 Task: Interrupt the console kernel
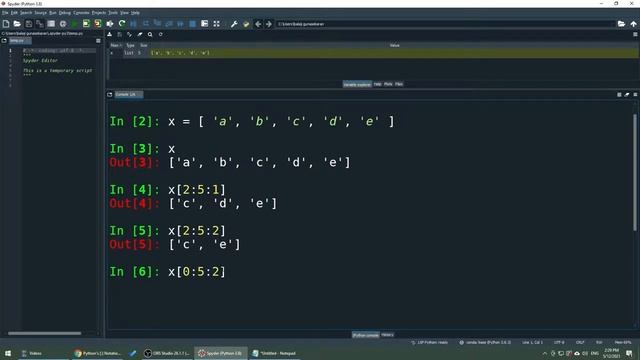(619, 95)
